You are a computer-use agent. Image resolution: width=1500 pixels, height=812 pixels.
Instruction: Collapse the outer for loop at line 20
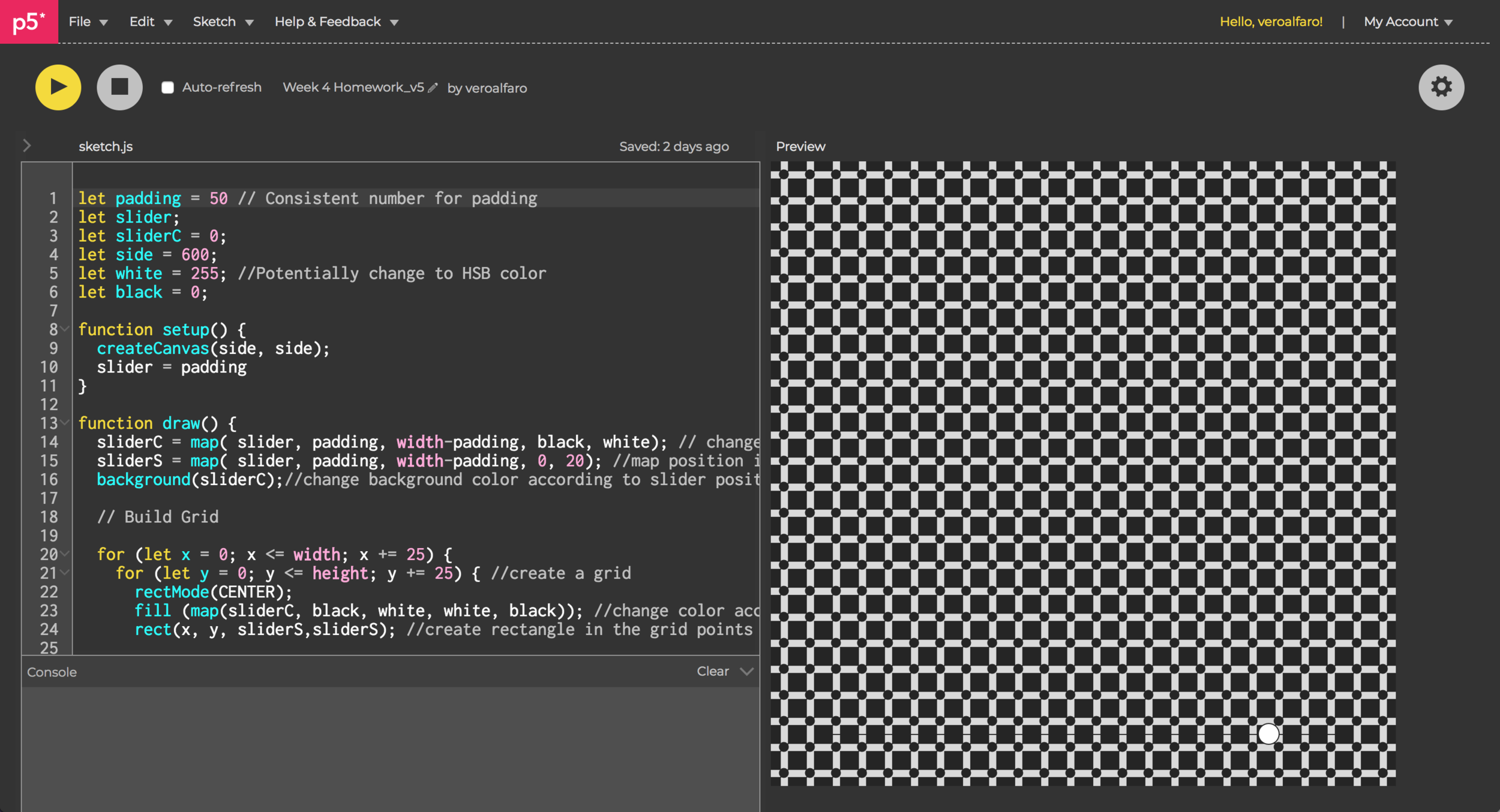pyautogui.click(x=65, y=554)
